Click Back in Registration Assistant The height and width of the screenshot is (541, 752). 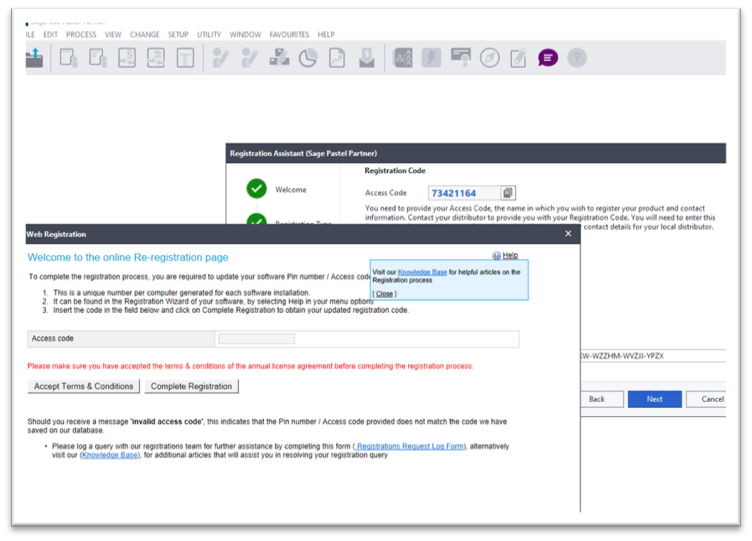click(601, 399)
